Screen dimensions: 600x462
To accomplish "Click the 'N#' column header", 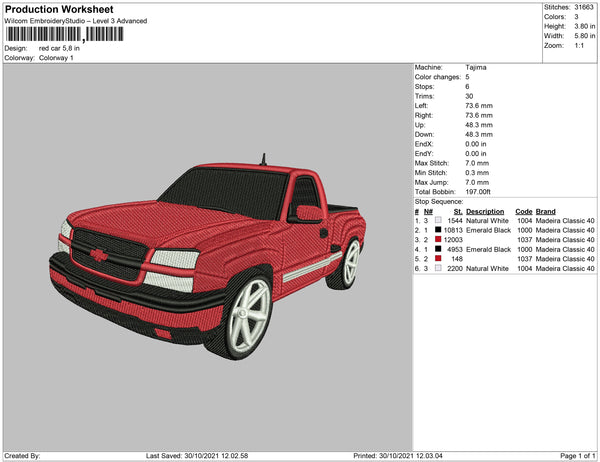I will coord(428,211).
